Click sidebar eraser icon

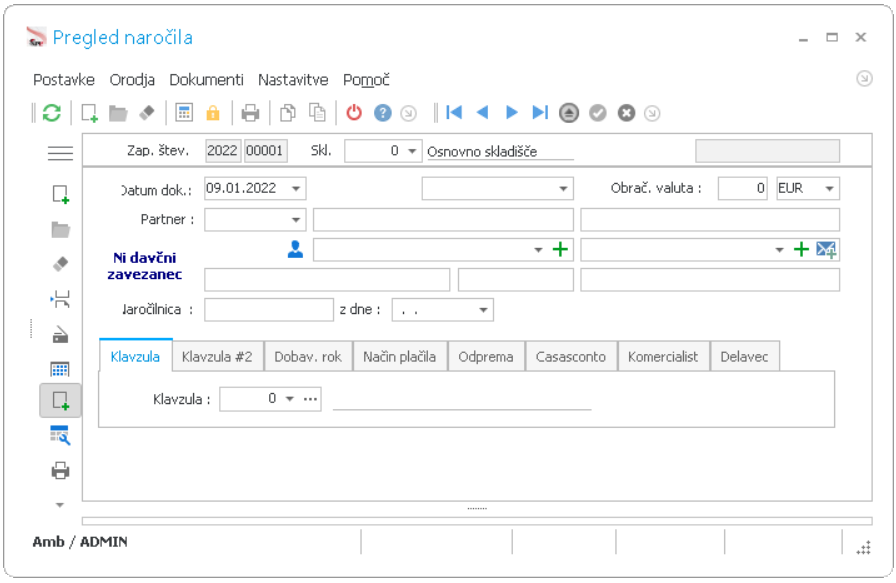pos(61,263)
